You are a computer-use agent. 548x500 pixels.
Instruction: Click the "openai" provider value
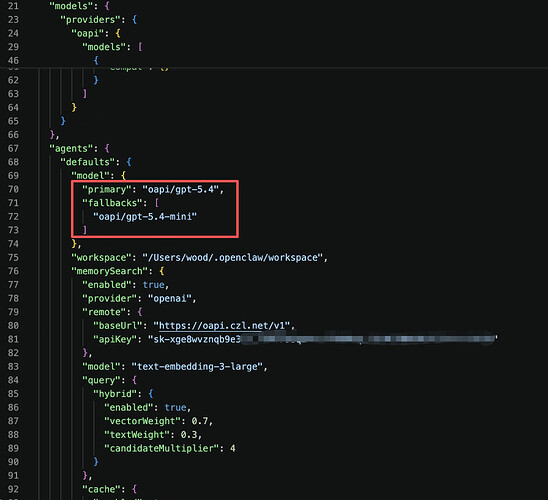[x=170, y=298]
